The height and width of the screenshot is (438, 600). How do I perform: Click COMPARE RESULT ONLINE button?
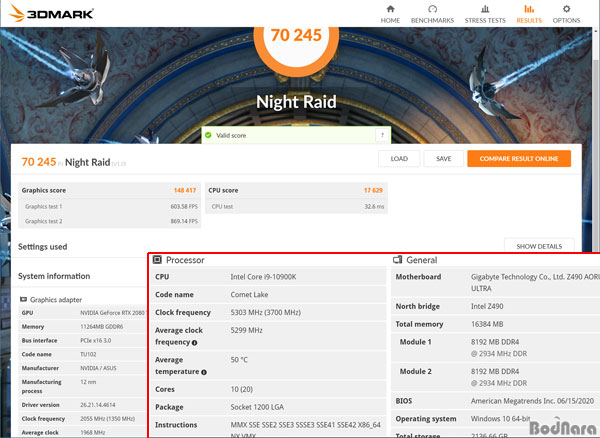[519, 158]
